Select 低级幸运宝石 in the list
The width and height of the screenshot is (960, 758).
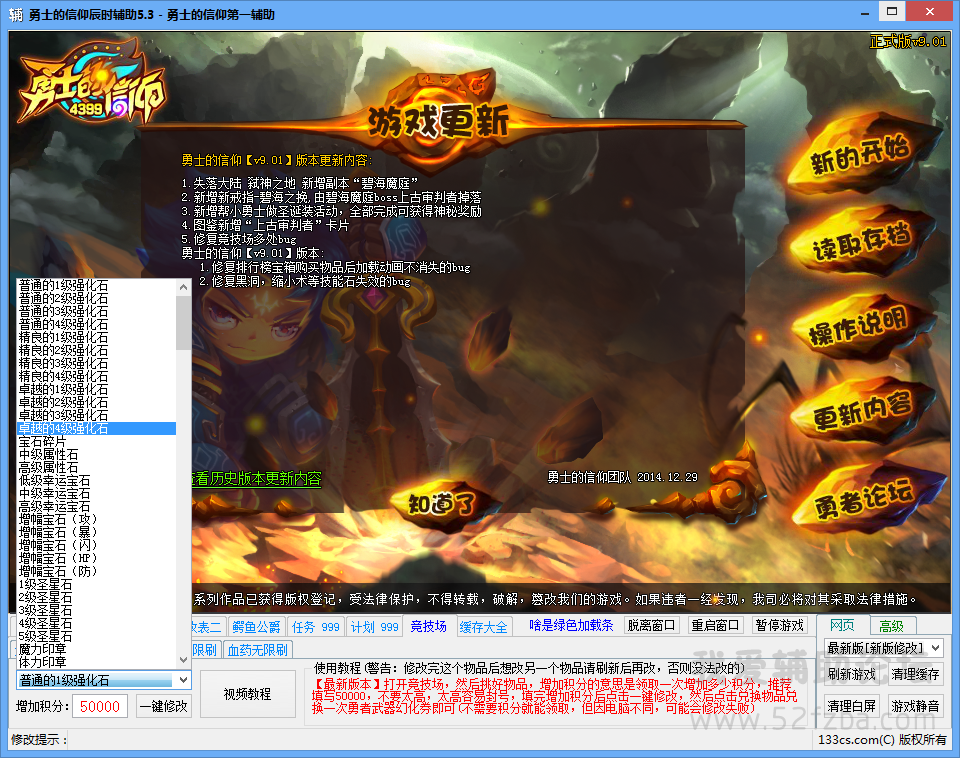click(96, 481)
